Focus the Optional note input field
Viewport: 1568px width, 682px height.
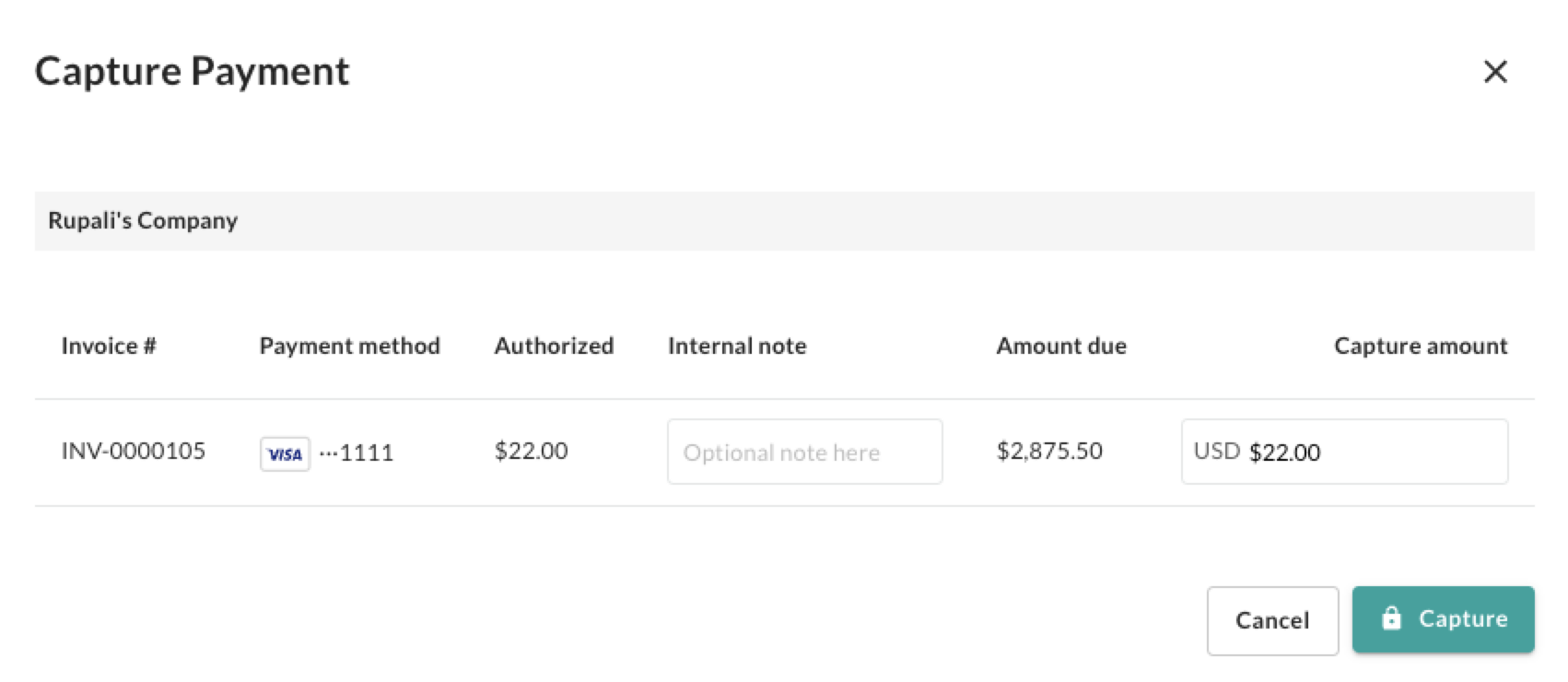804,452
